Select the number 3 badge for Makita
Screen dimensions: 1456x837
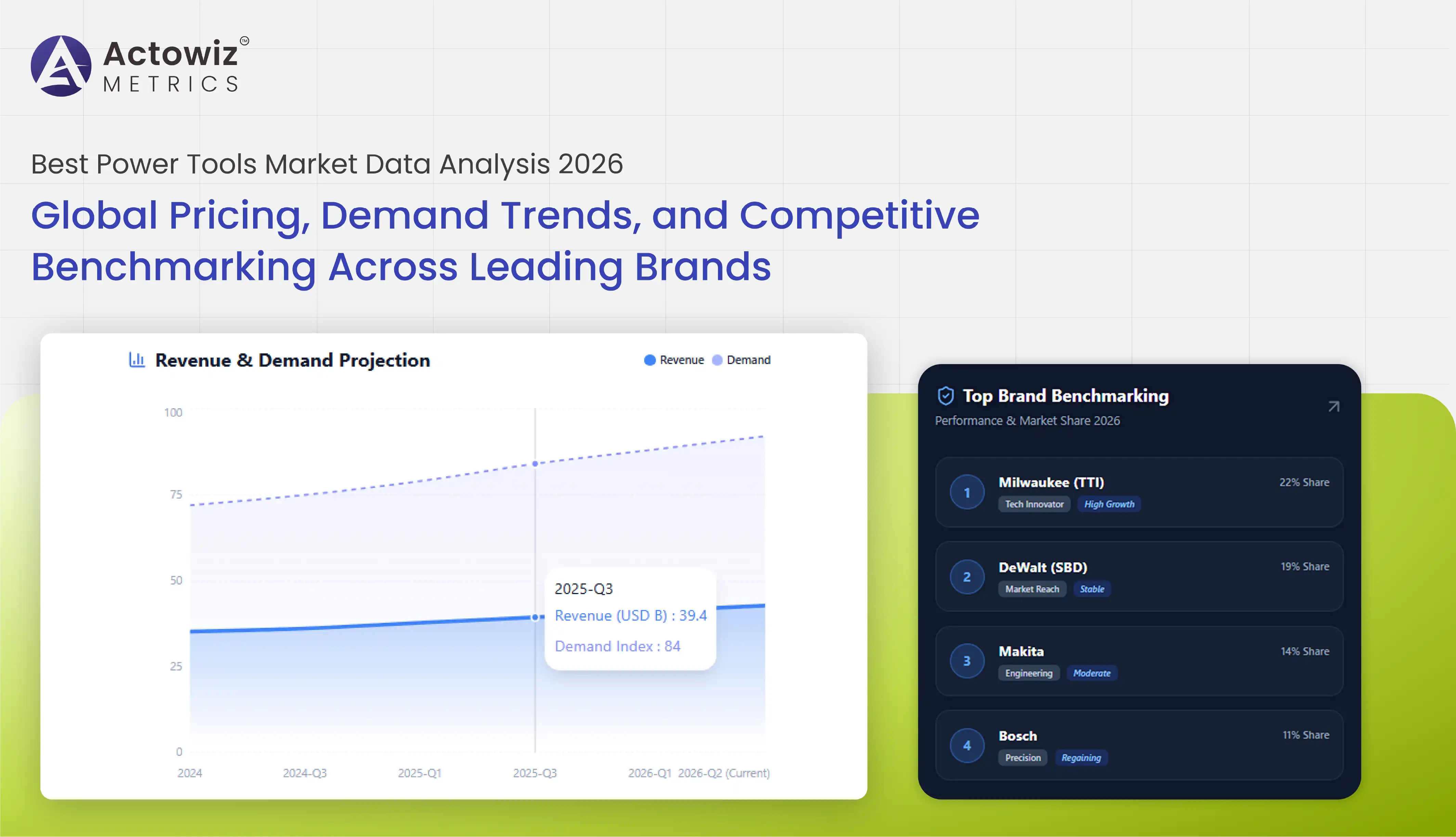point(967,660)
